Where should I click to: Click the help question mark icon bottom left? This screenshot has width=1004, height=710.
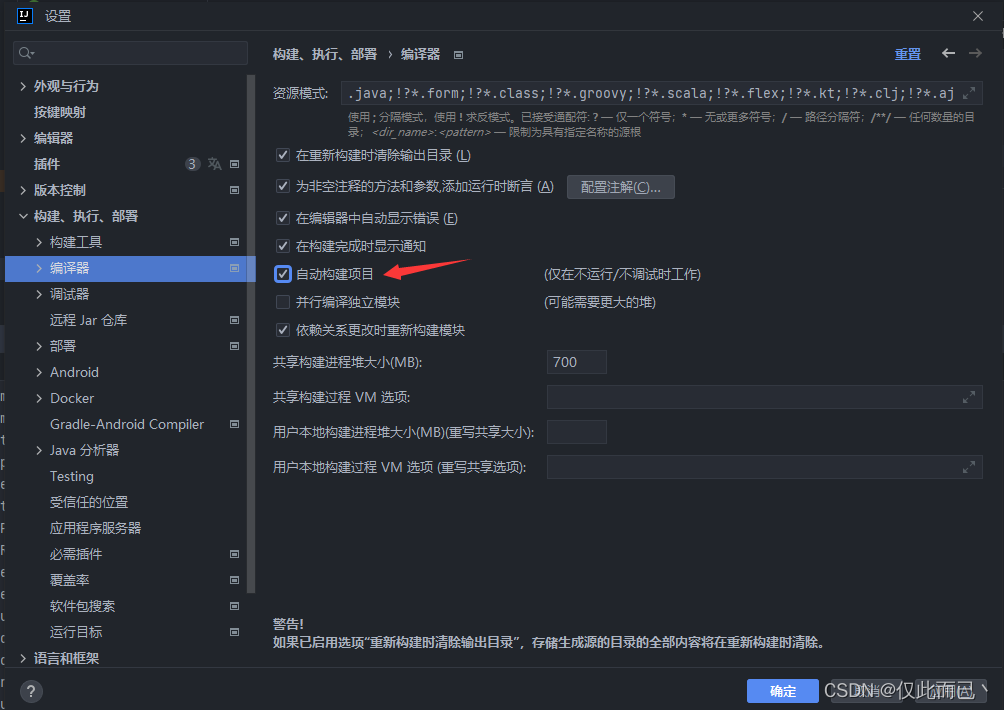pyautogui.click(x=29, y=691)
